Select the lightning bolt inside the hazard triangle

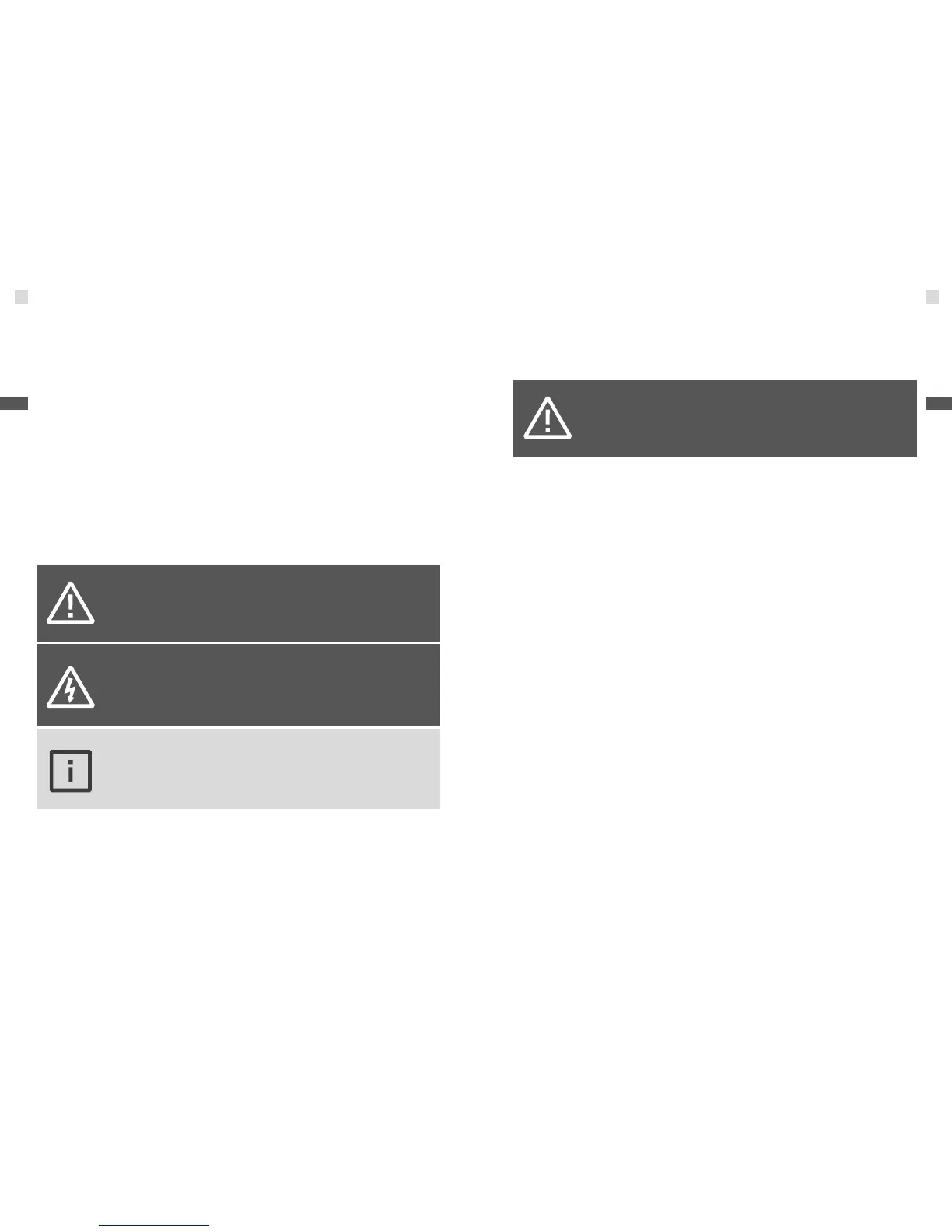71,690
